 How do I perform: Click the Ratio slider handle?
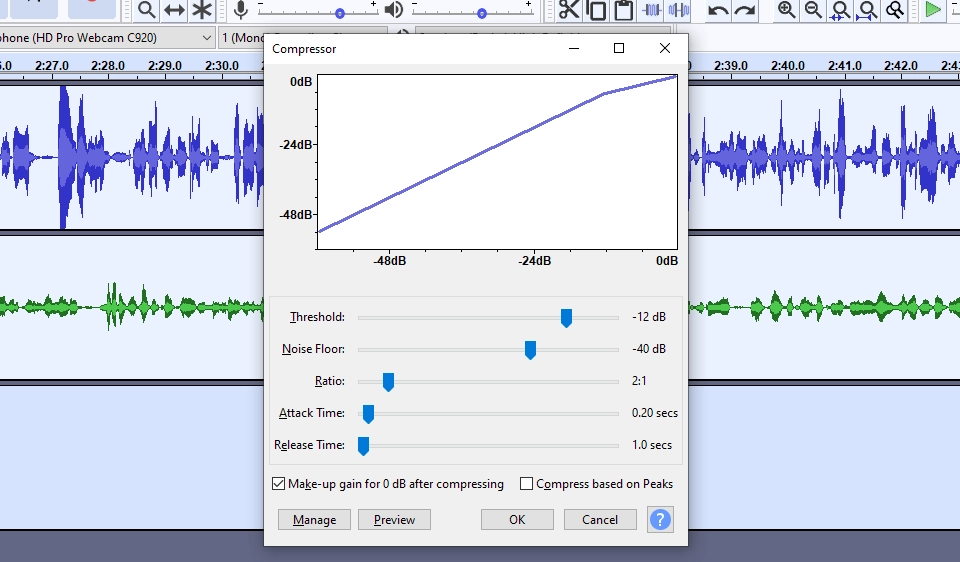point(388,381)
